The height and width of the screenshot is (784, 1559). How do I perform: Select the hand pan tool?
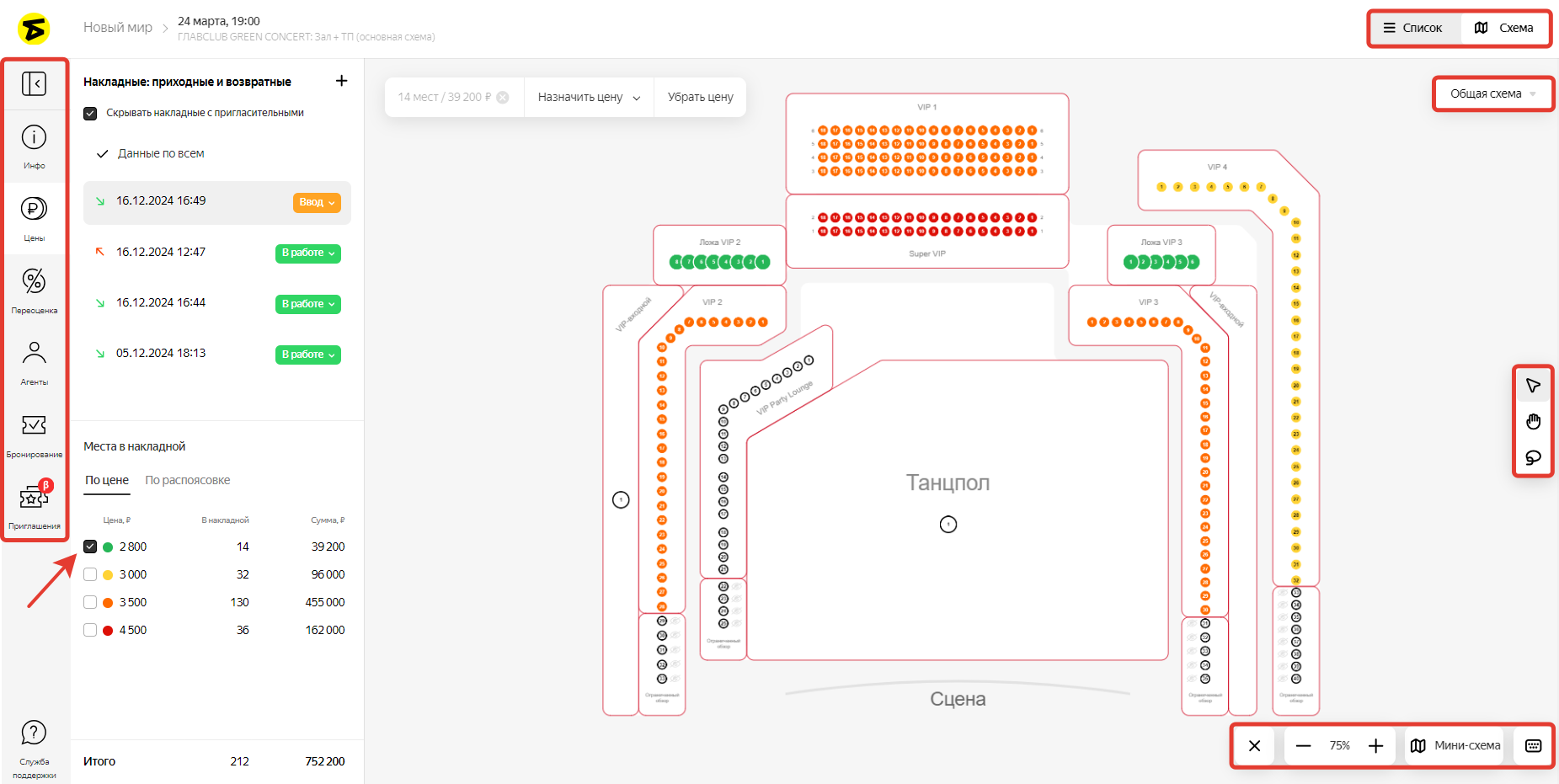click(x=1533, y=421)
